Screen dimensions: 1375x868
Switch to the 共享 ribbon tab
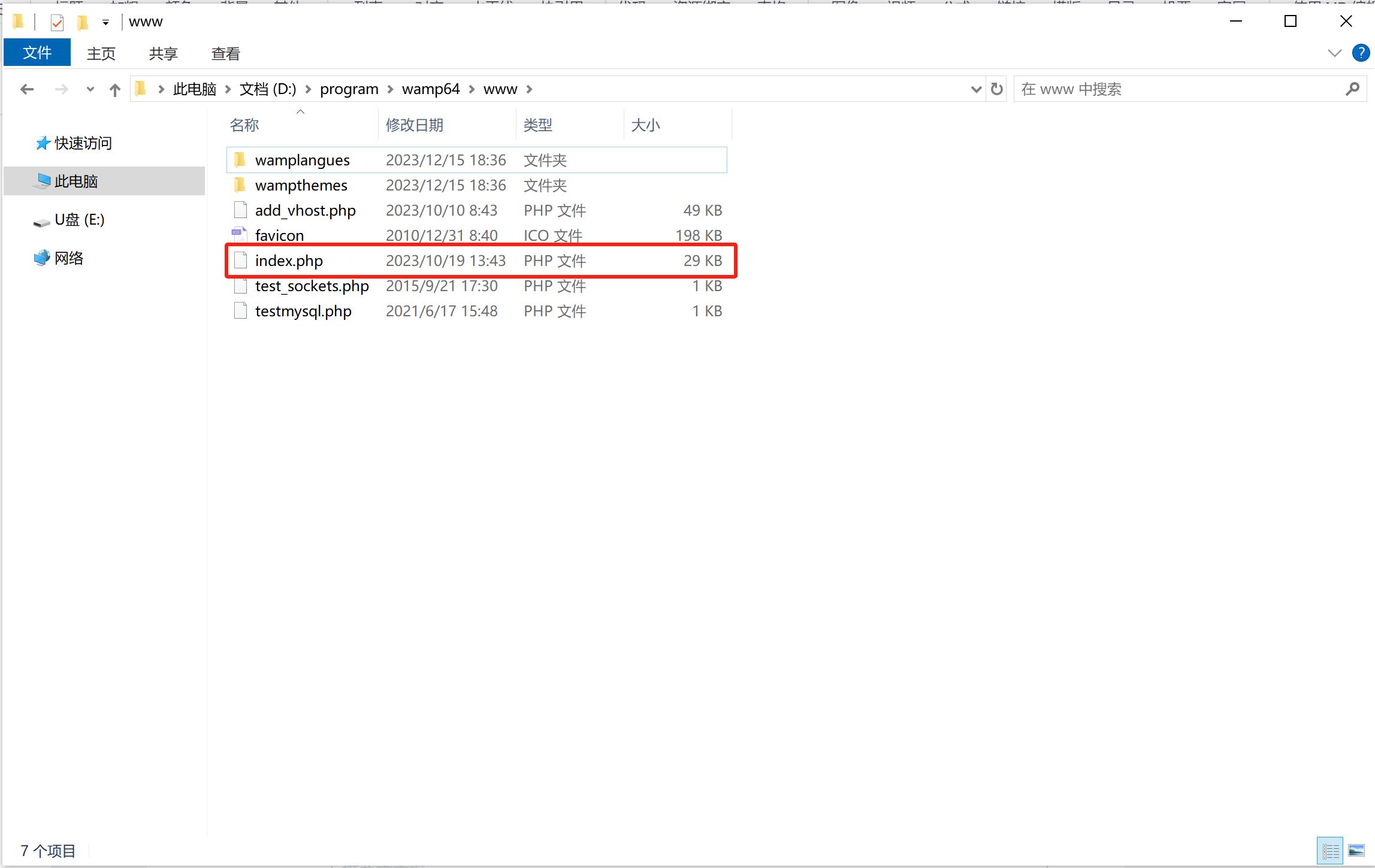[x=163, y=54]
